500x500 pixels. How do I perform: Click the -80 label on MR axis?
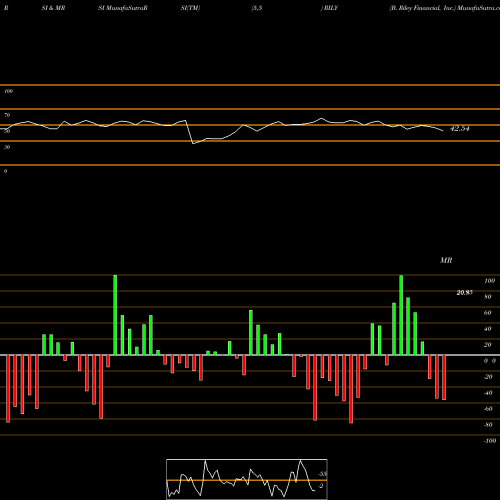488,425
